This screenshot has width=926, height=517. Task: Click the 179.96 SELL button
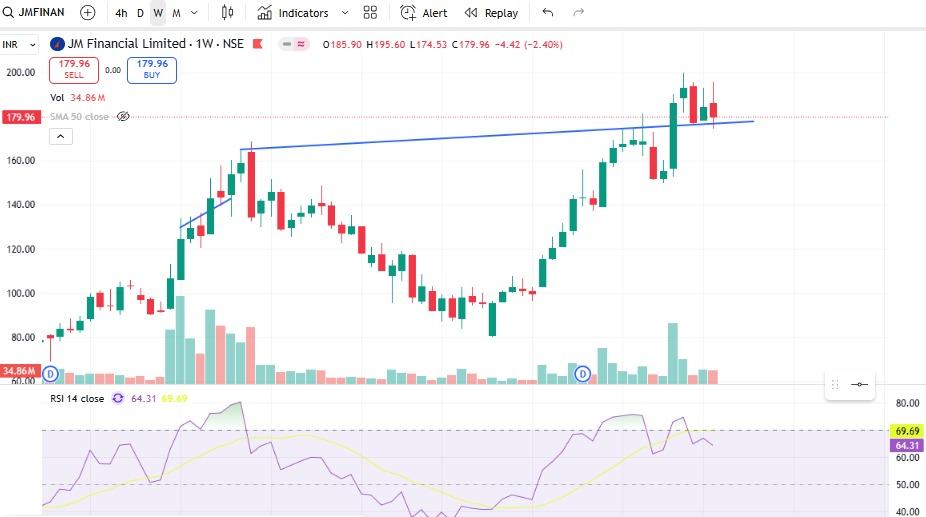[74, 70]
